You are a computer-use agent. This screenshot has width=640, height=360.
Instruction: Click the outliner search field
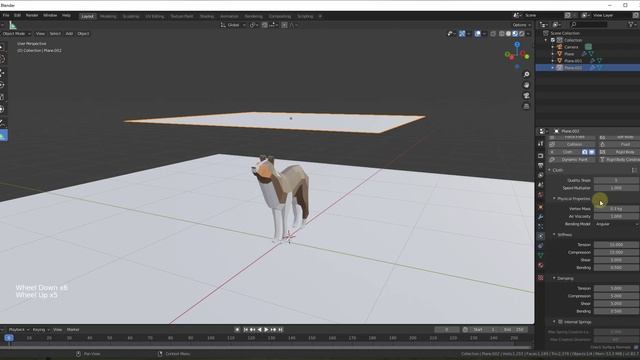(589, 24)
